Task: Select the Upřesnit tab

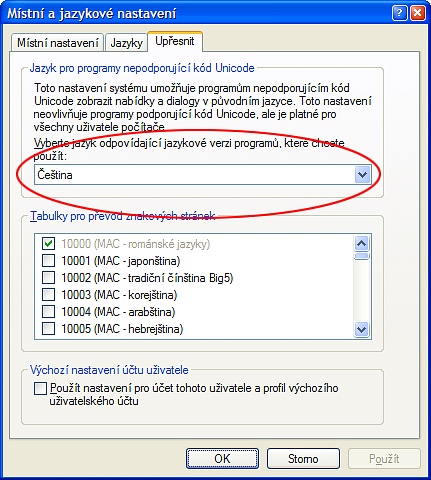Action: [175, 41]
